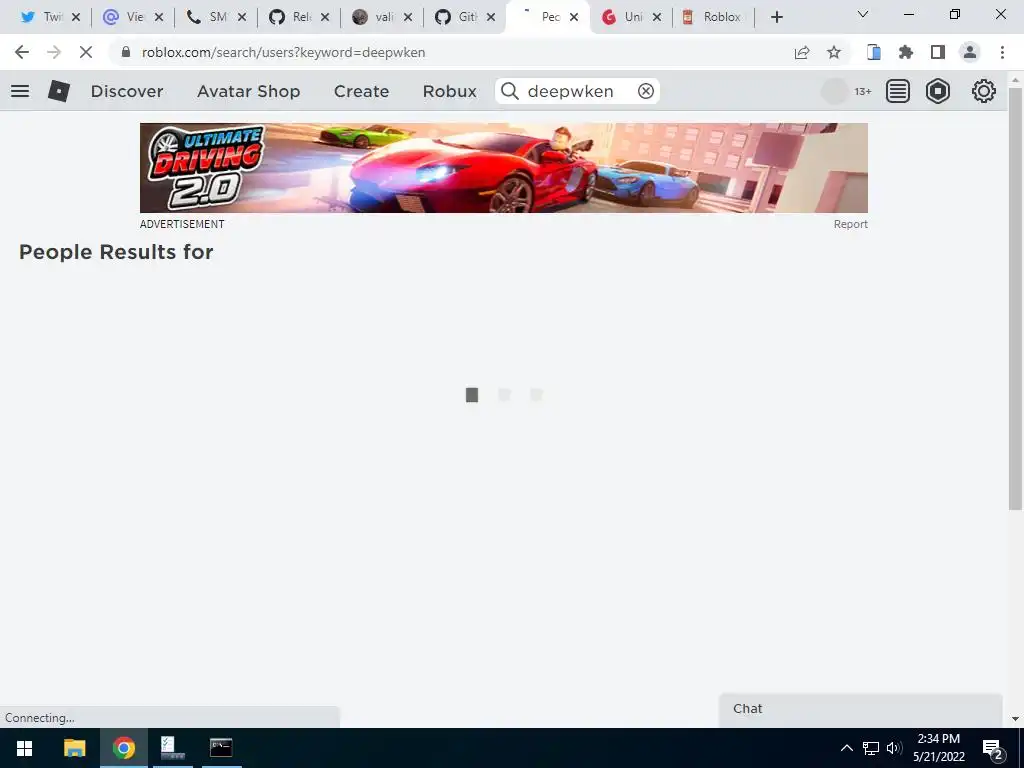Click the Roblox logo home icon
The width and height of the screenshot is (1024, 768).
coord(59,91)
